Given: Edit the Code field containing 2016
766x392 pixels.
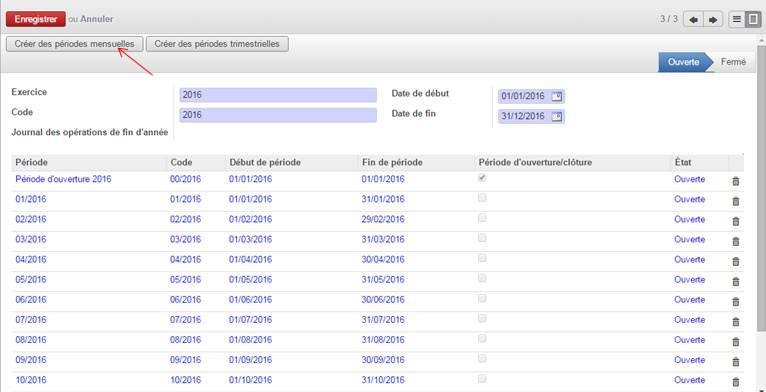Looking at the screenshot, I should tap(278, 115).
